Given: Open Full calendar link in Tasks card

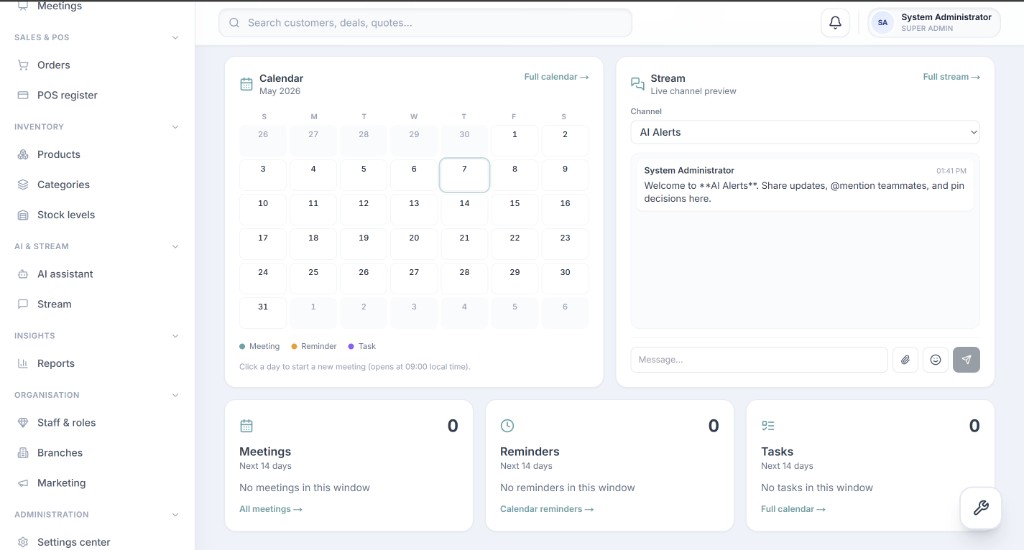Looking at the screenshot, I should [793, 510].
